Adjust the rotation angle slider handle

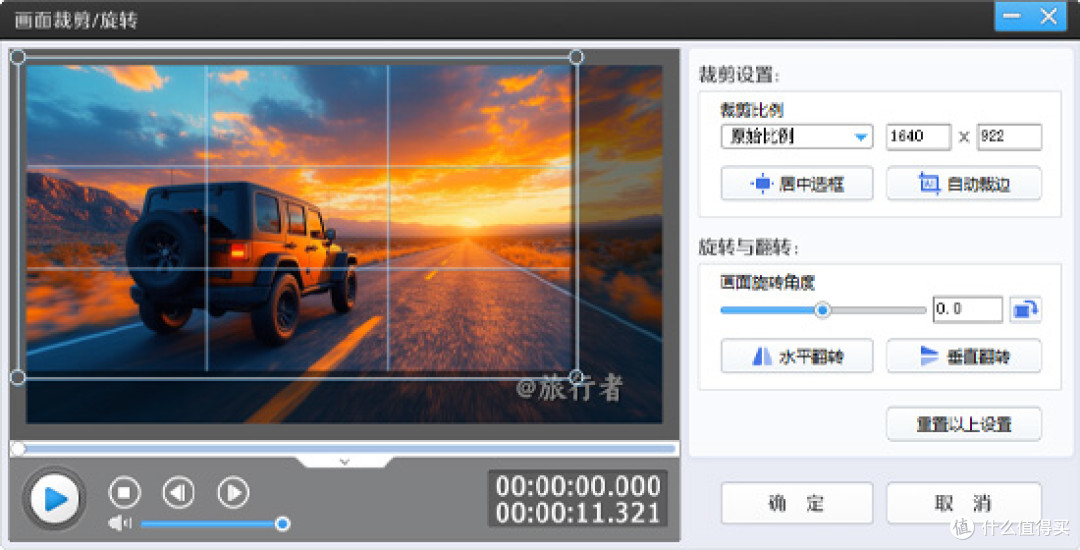coord(822,310)
